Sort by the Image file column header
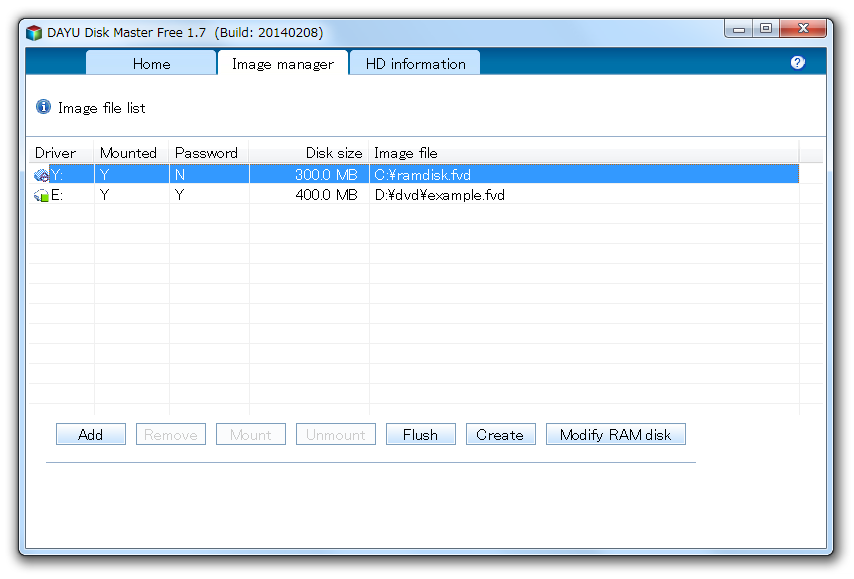This screenshot has width=854, height=579. click(x=584, y=153)
